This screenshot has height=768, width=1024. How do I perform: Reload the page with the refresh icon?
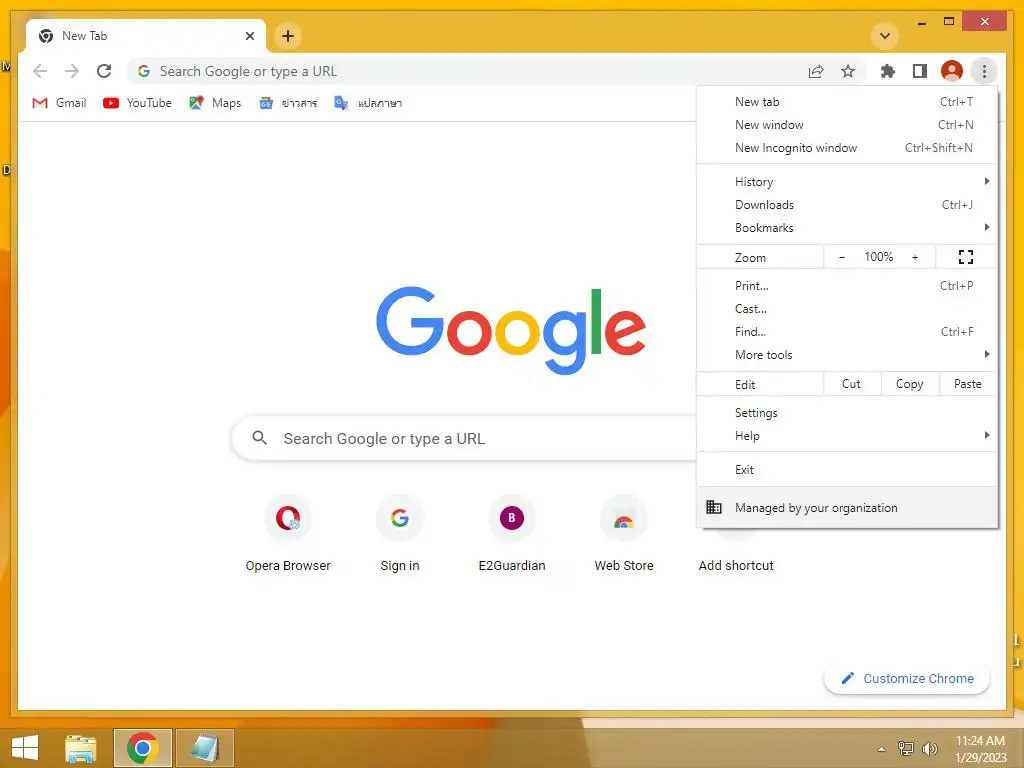104,71
